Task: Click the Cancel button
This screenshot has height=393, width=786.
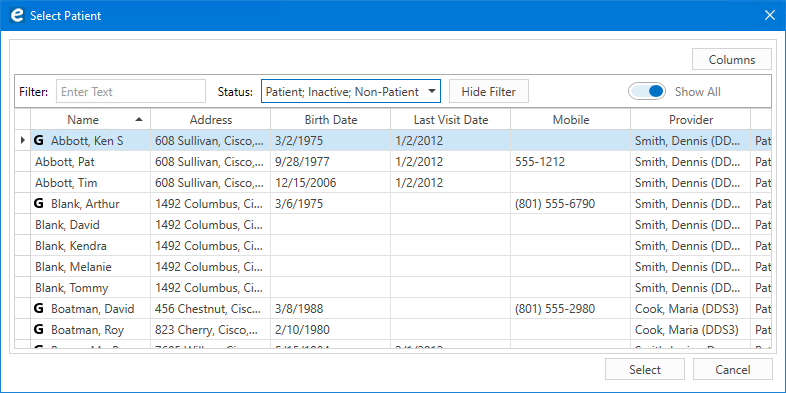Action: point(732,369)
